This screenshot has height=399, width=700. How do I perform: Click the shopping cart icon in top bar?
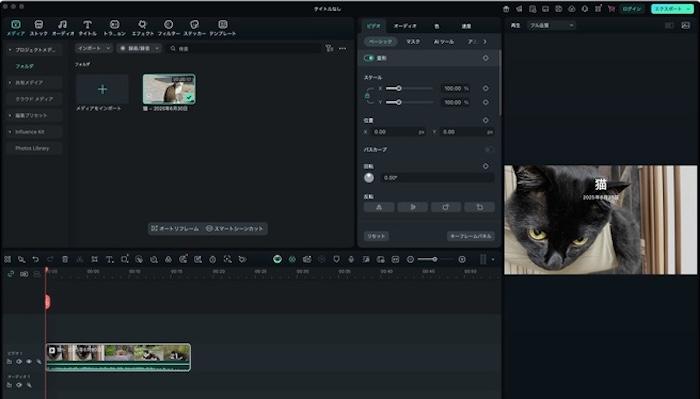611,8
